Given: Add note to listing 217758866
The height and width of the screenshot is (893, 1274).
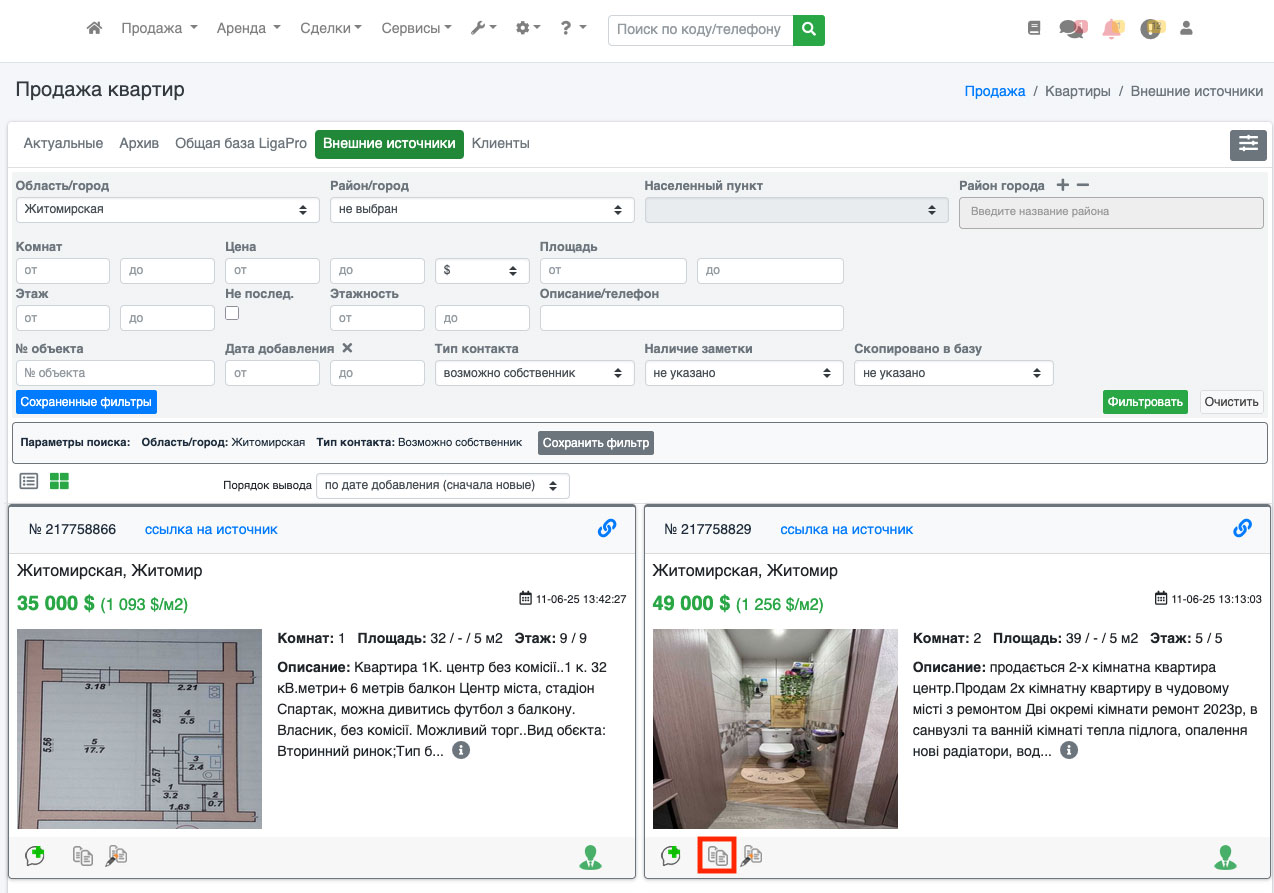Looking at the screenshot, I should (35, 856).
